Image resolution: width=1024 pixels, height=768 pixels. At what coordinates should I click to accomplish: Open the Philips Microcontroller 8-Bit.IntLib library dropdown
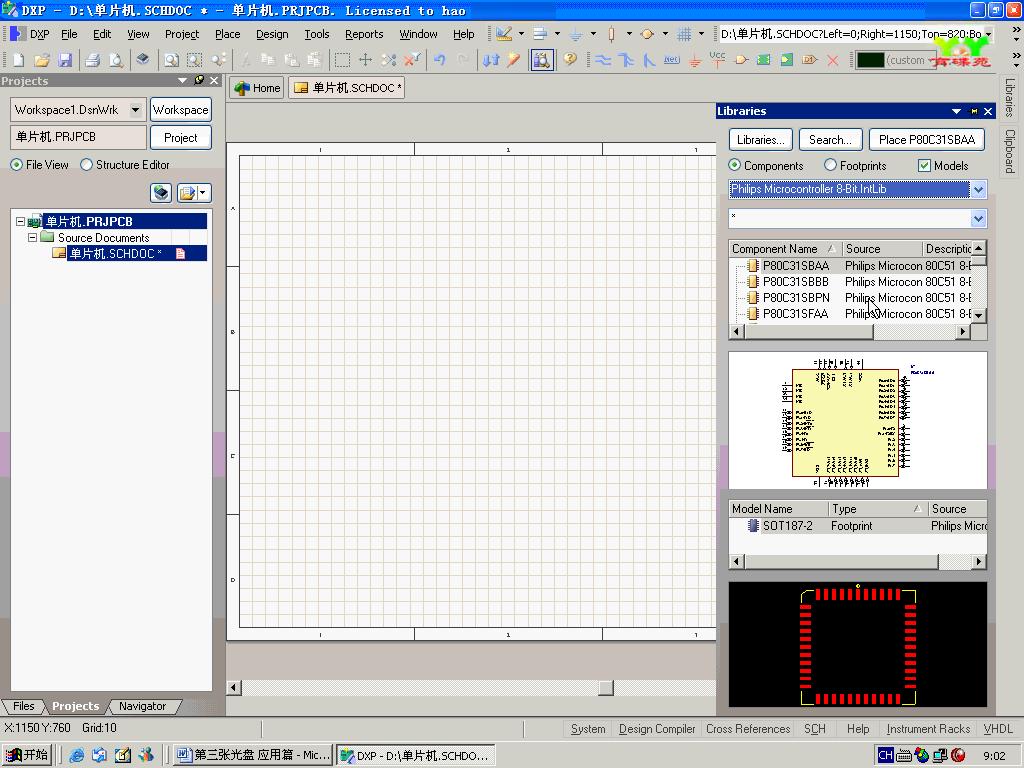point(978,189)
